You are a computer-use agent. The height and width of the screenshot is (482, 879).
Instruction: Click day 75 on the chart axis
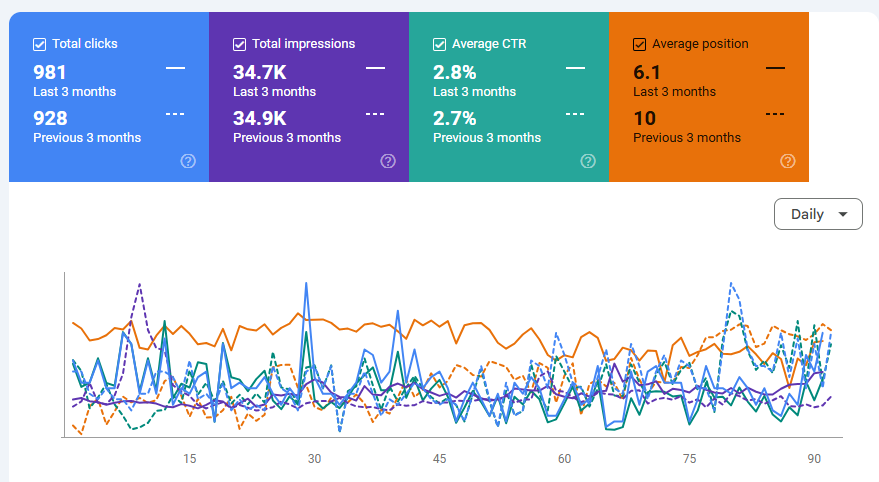(x=689, y=459)
